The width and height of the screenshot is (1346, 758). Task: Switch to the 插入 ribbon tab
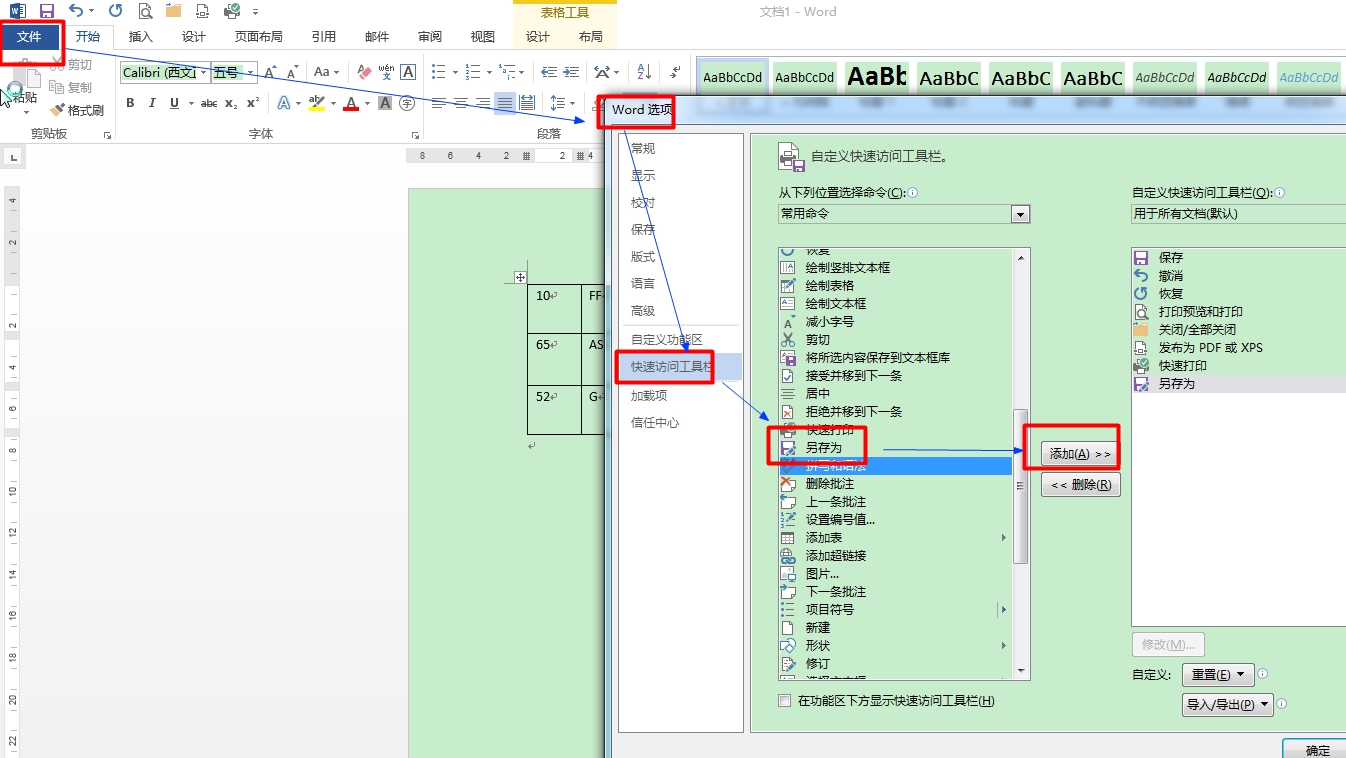(141, 37)
